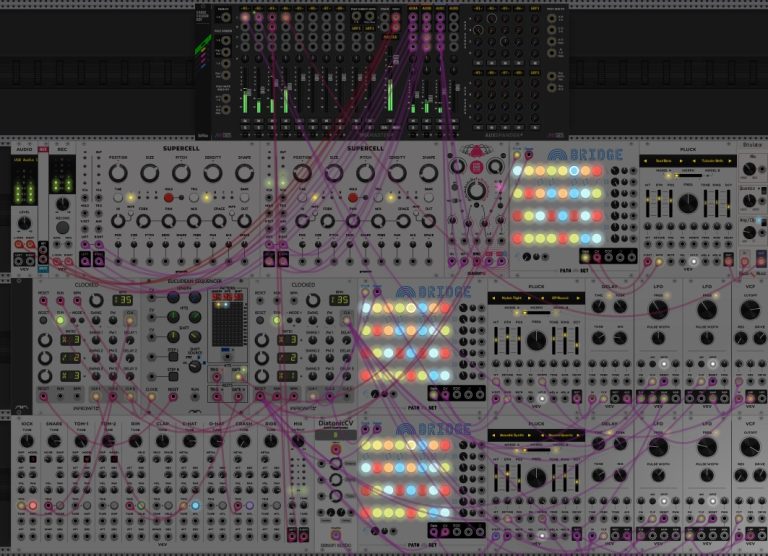Click lower STEP button on Euclidean Sequencer
The image size is (768, 556).
173,376
